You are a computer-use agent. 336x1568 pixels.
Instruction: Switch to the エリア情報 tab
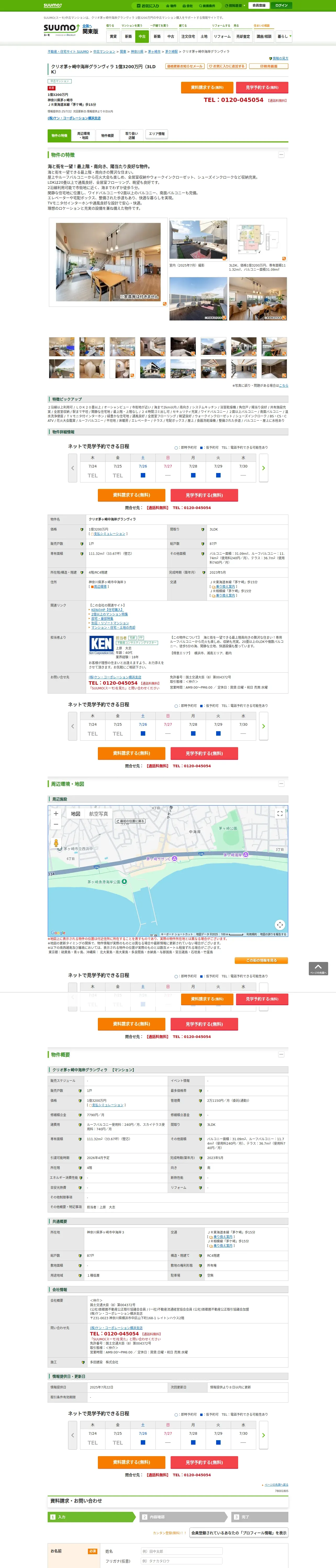pos(156,134)
